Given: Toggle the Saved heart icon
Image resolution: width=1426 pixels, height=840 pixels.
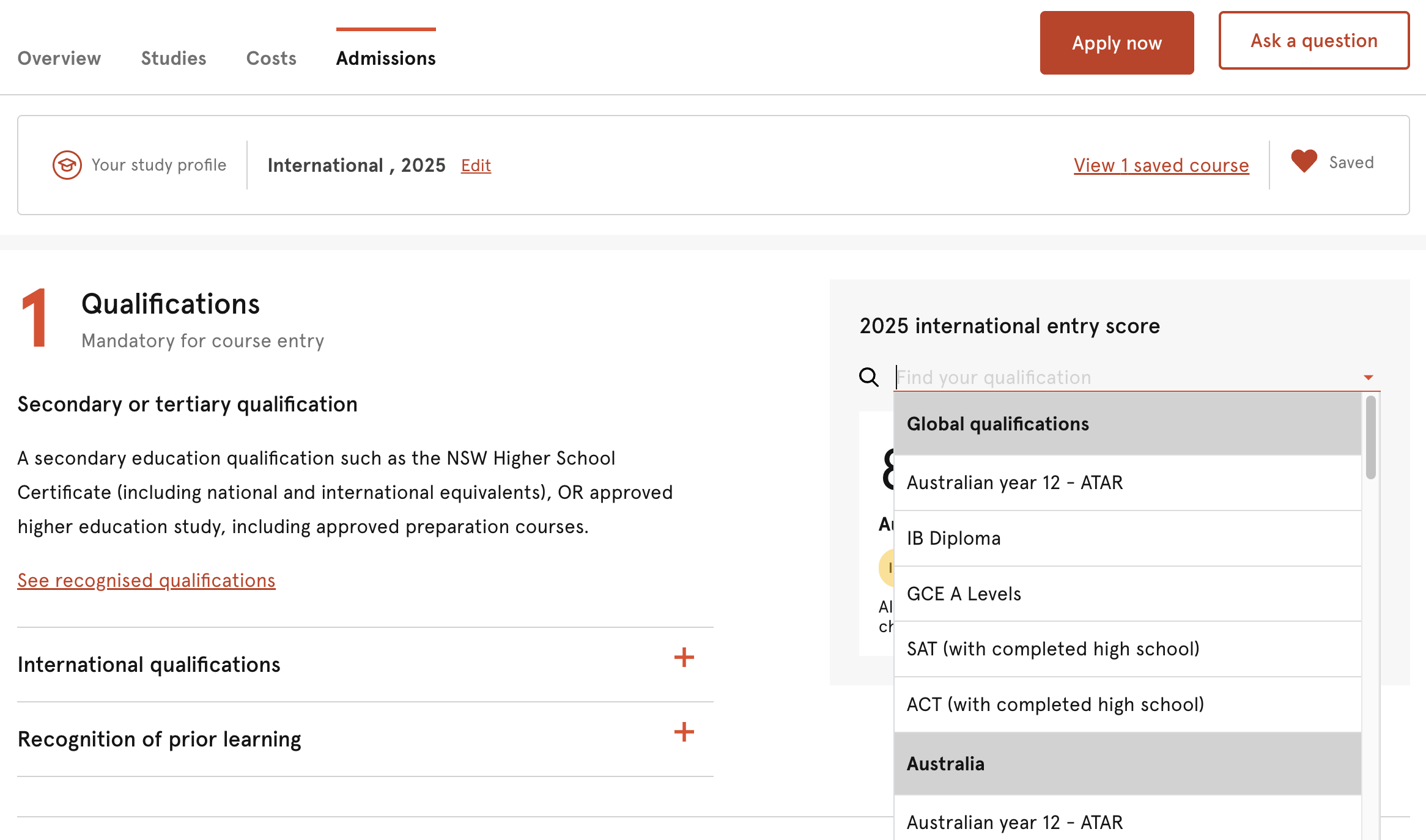Looking at the screenshot, I should [x=1304, y=162].
